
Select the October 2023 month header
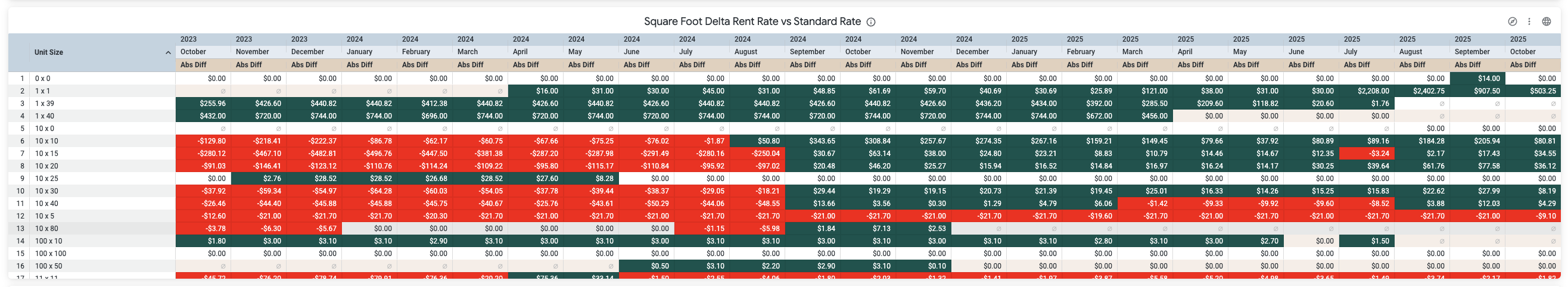[193, 52]
